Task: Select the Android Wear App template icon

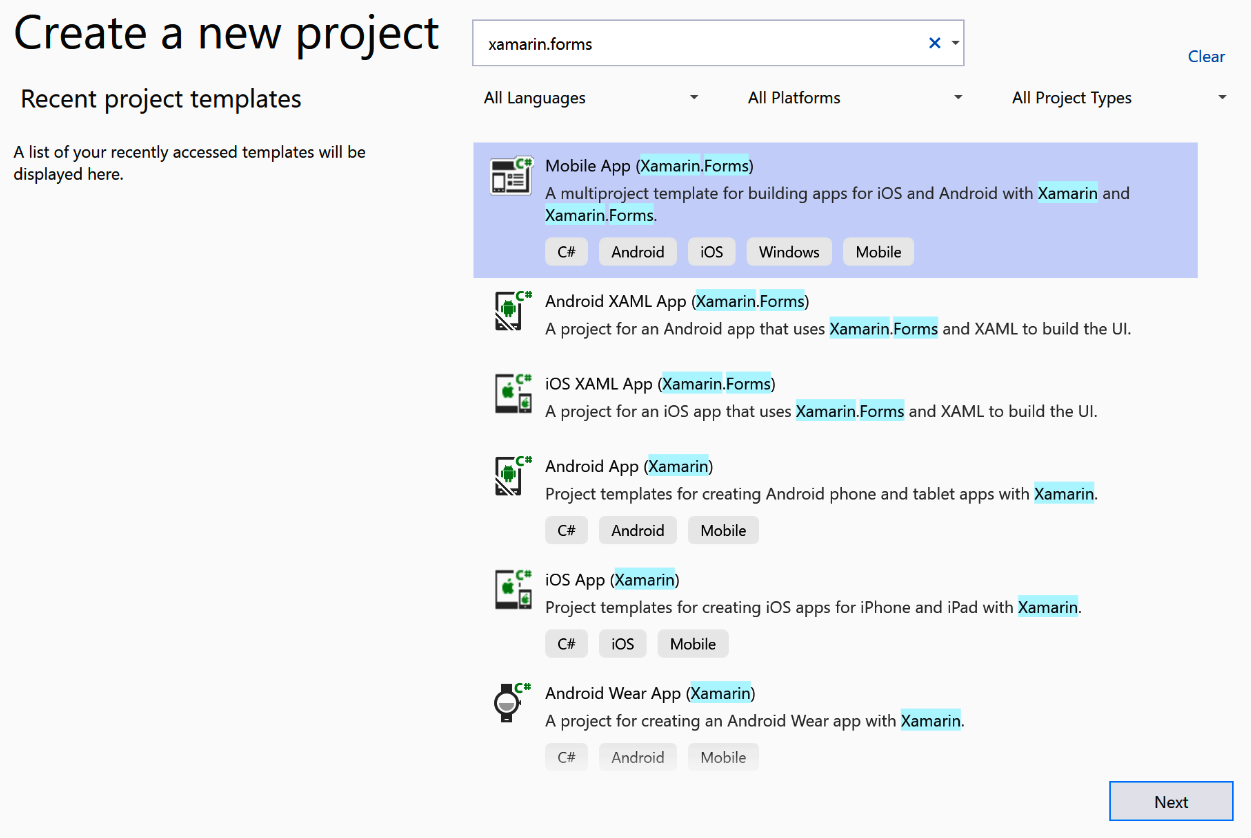Action: point(512,702)
